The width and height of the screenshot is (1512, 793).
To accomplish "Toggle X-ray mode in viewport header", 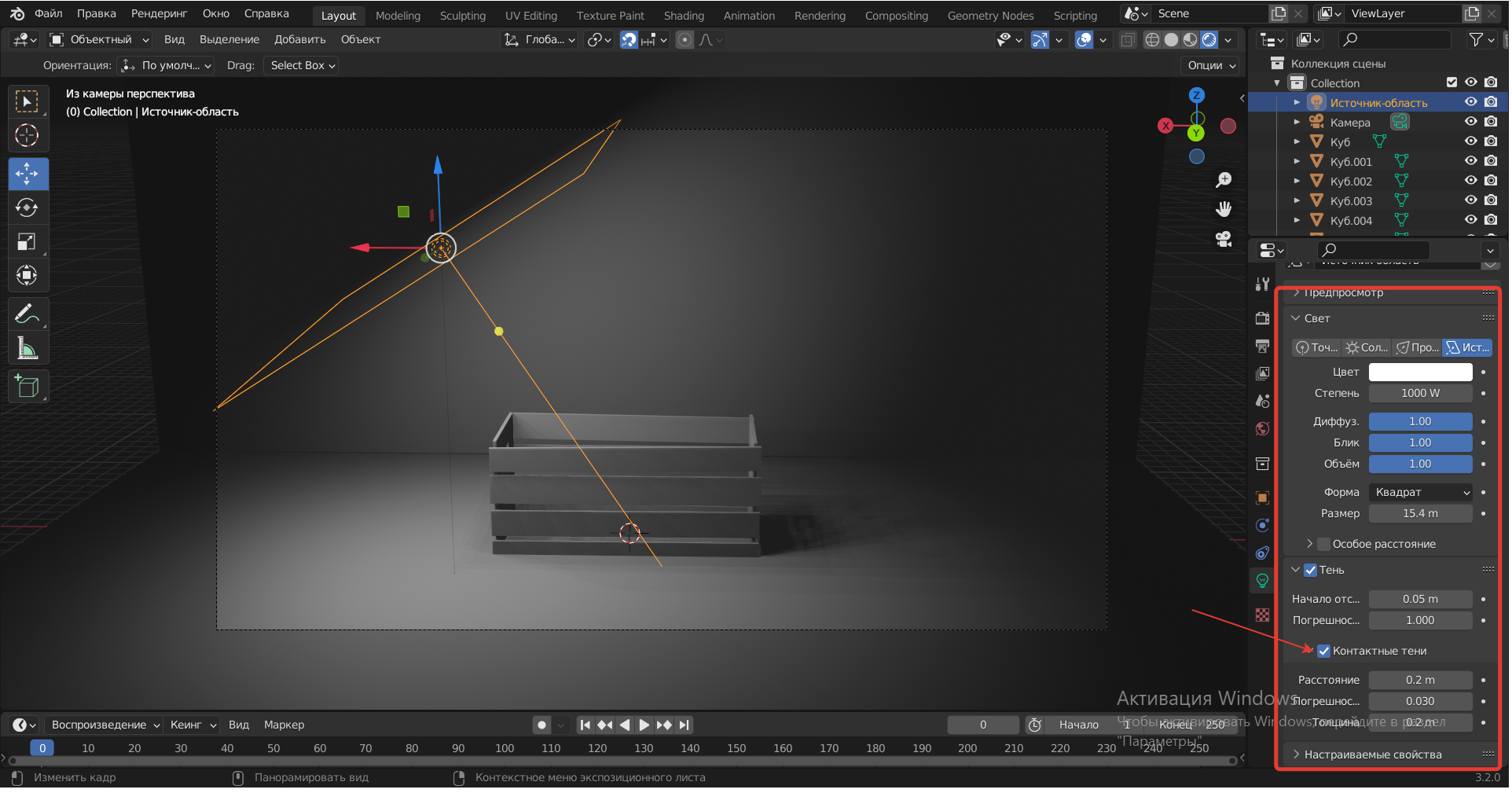I will (1128, 40).
